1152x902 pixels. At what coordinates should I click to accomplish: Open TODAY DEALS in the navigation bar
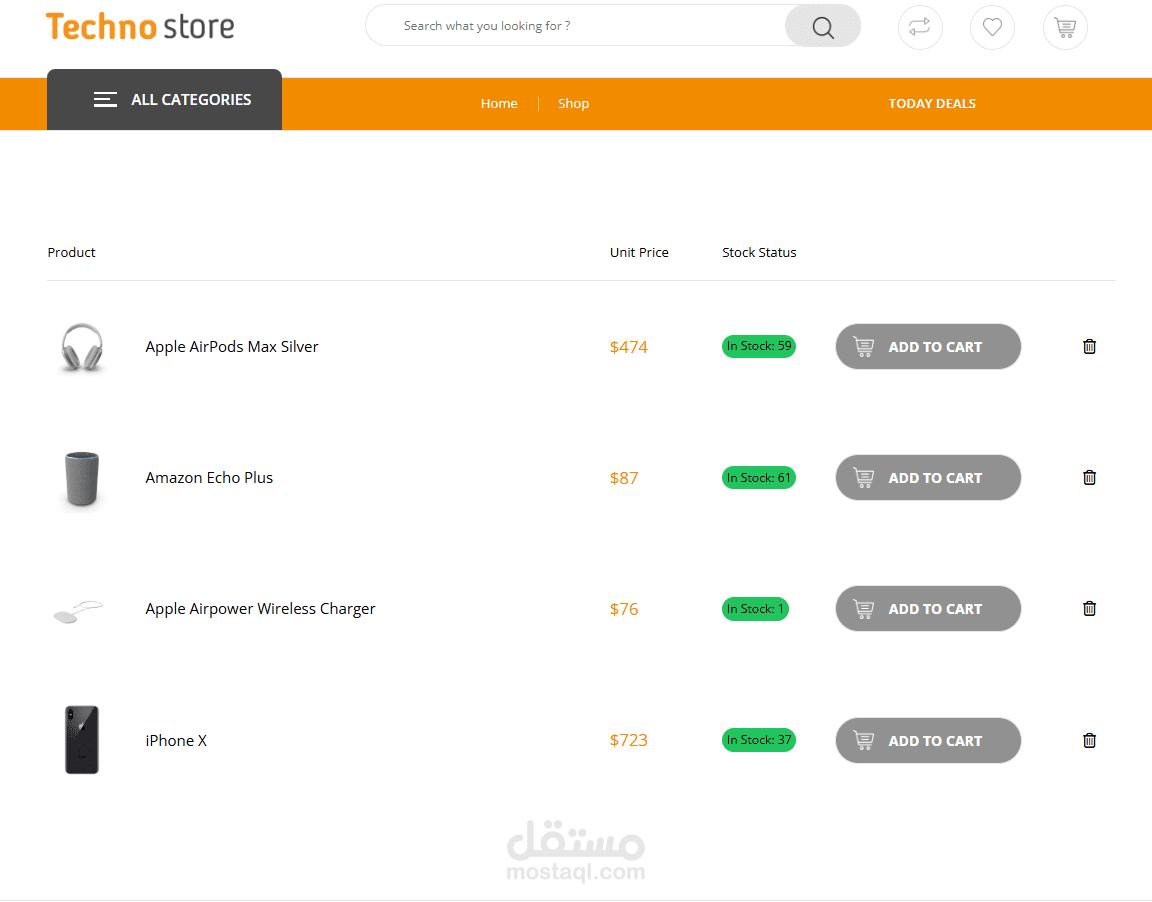(932, 104)
